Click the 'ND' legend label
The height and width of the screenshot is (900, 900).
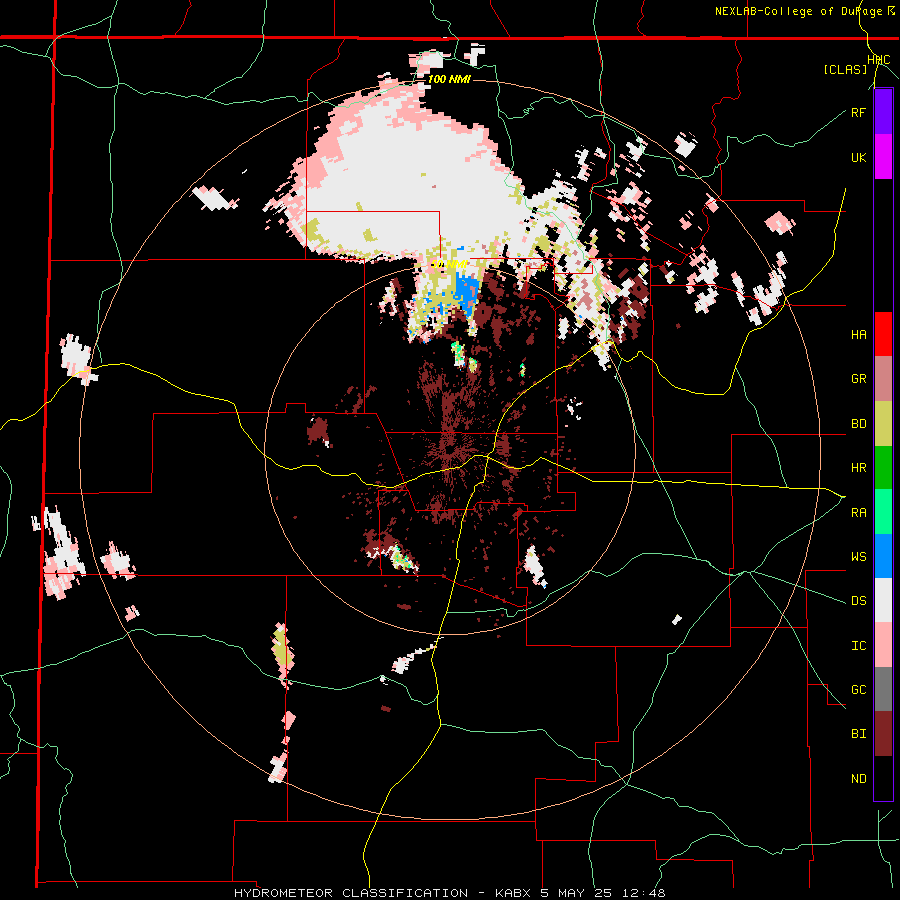pos(858,779)
